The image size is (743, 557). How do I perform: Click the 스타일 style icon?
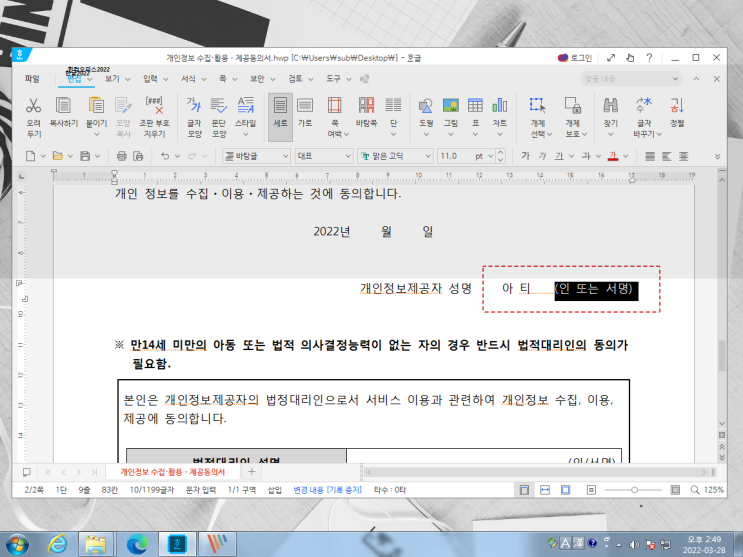(245, 106)
